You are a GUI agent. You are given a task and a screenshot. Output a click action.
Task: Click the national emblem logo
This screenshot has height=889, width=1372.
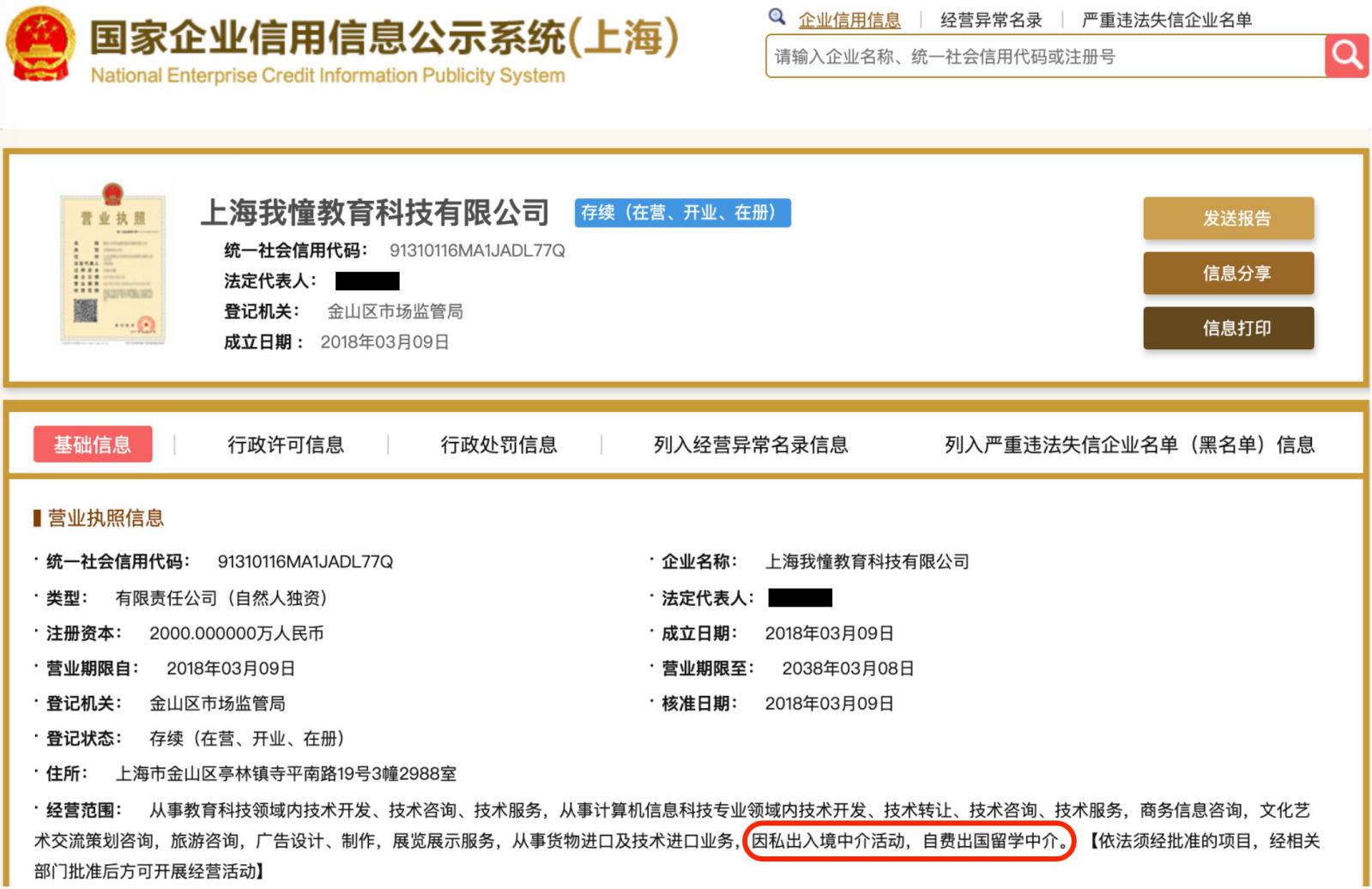click(x=41, y=43)
